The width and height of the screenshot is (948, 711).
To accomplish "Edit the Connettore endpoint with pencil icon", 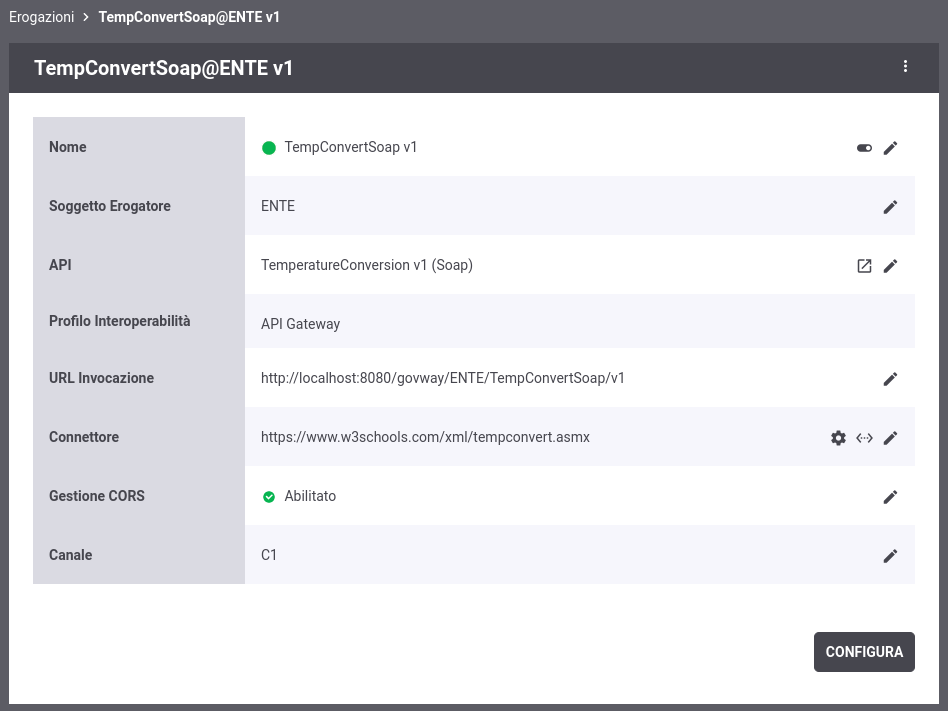I will [x=890, y=438].
